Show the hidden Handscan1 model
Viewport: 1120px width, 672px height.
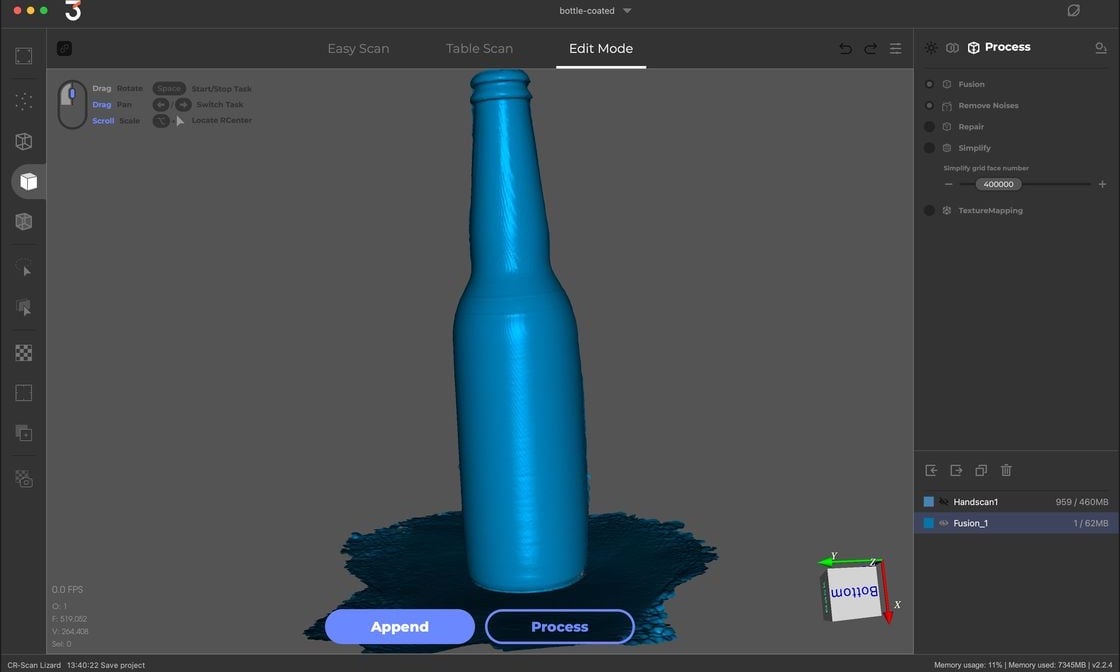pos(943,502)
